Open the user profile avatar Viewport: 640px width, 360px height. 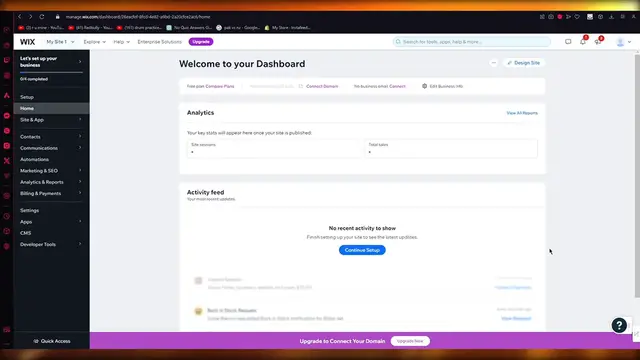pos(620,42)
